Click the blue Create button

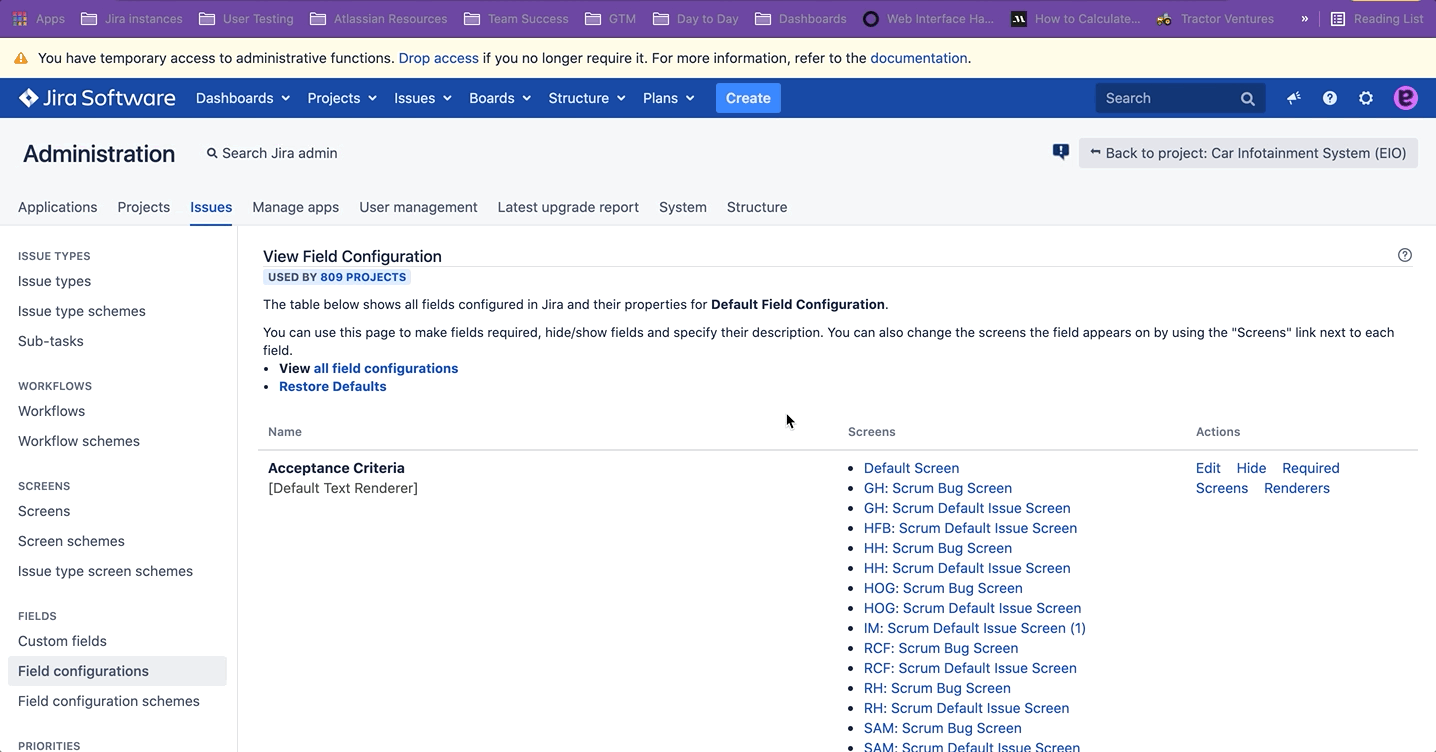click(748, 98)
